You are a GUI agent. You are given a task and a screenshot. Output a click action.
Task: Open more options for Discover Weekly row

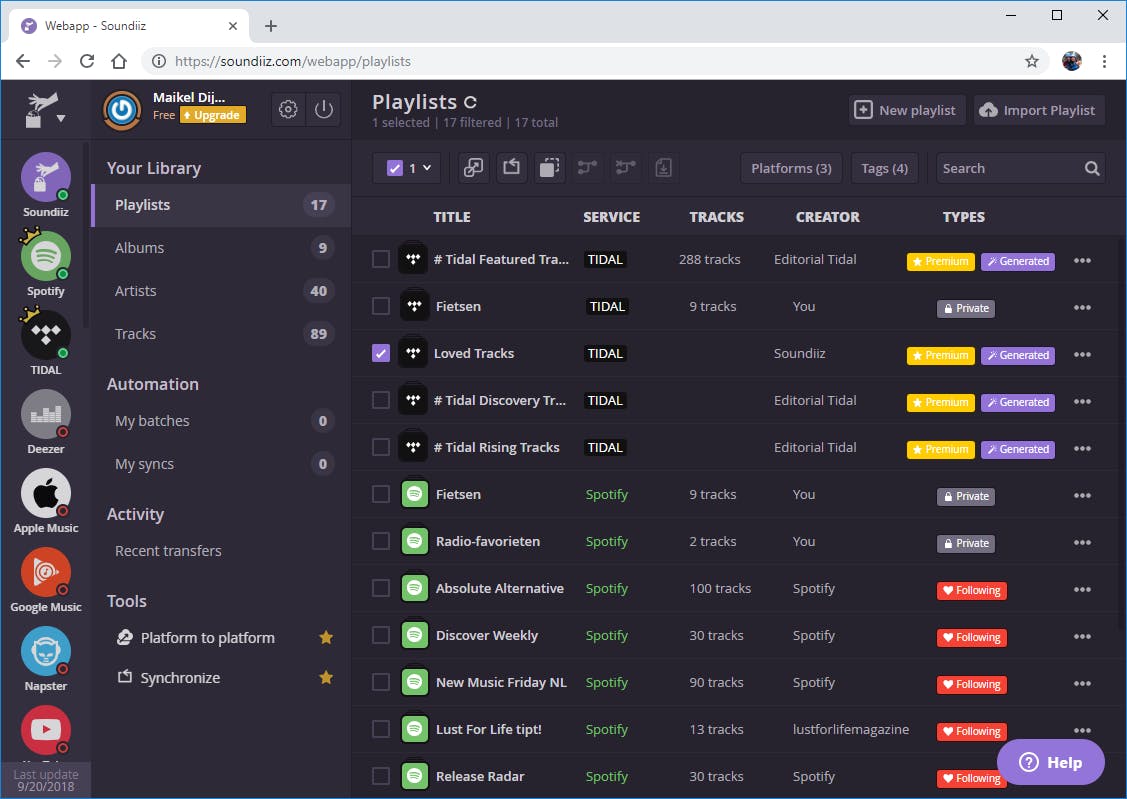(x=1082, y=637)
